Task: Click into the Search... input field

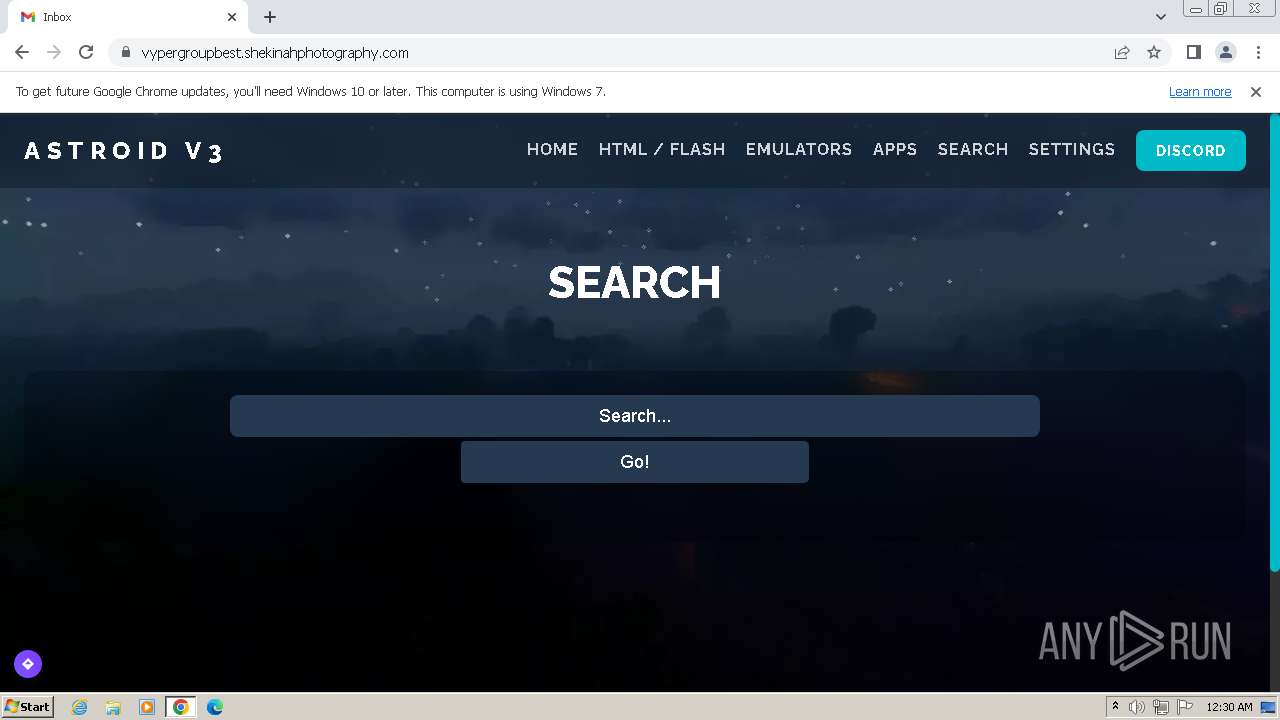Action: [x=635, y=416]
